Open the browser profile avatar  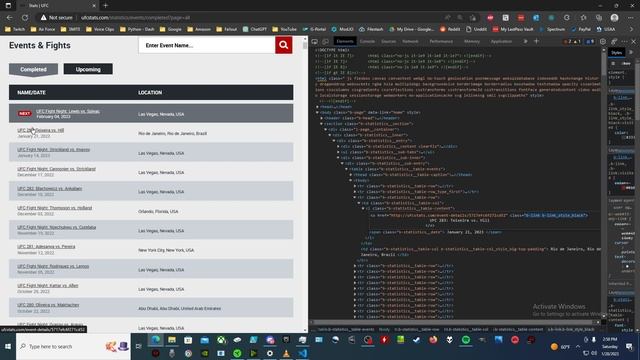click(614, 18)
